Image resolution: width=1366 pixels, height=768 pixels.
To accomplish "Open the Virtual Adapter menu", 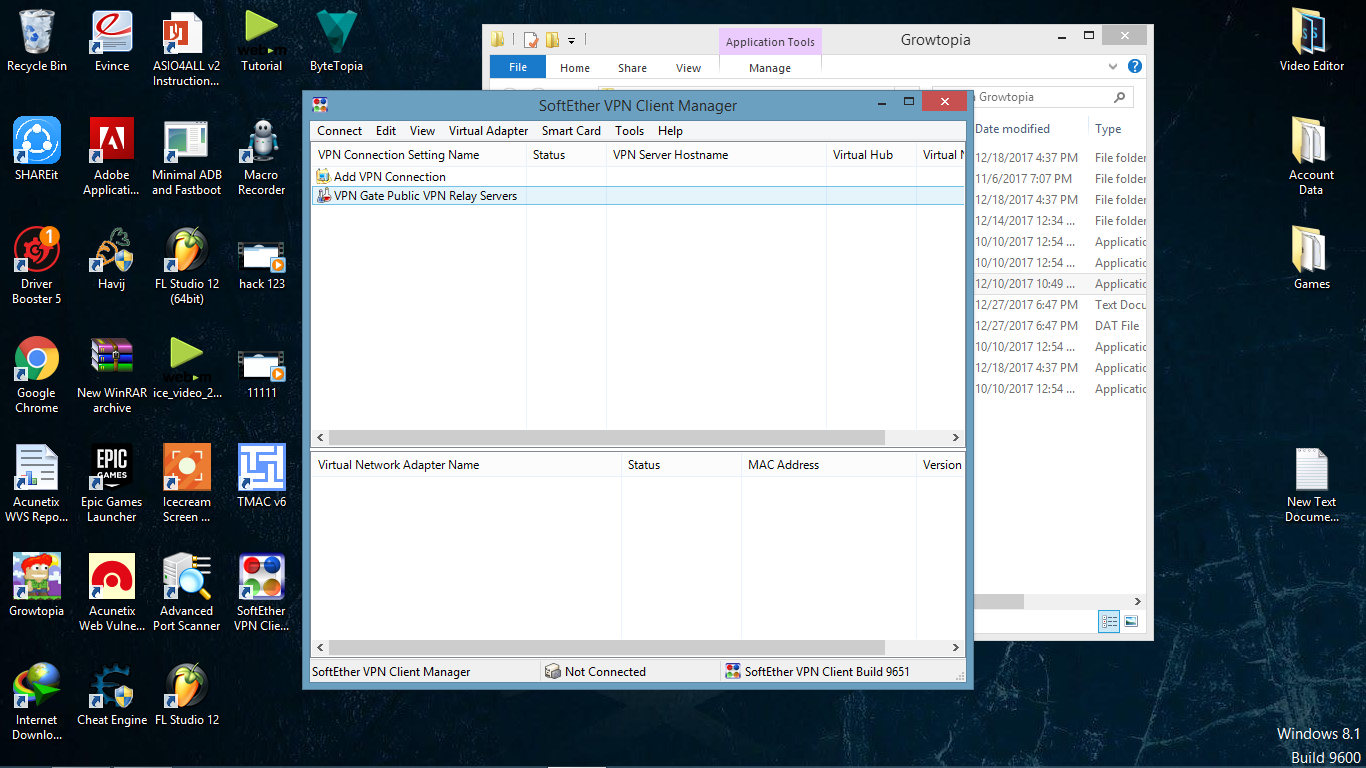I will 488,131.
